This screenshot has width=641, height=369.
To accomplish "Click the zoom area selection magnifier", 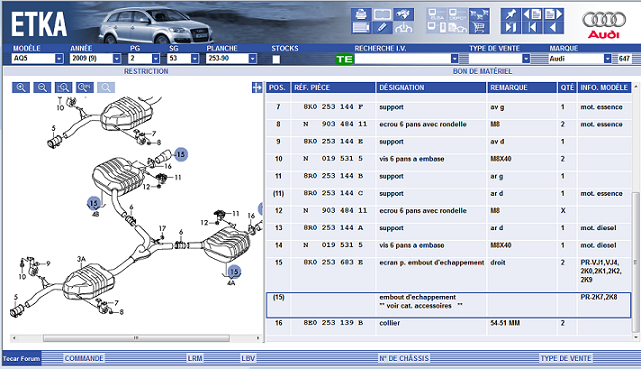I will coord(63,87).
